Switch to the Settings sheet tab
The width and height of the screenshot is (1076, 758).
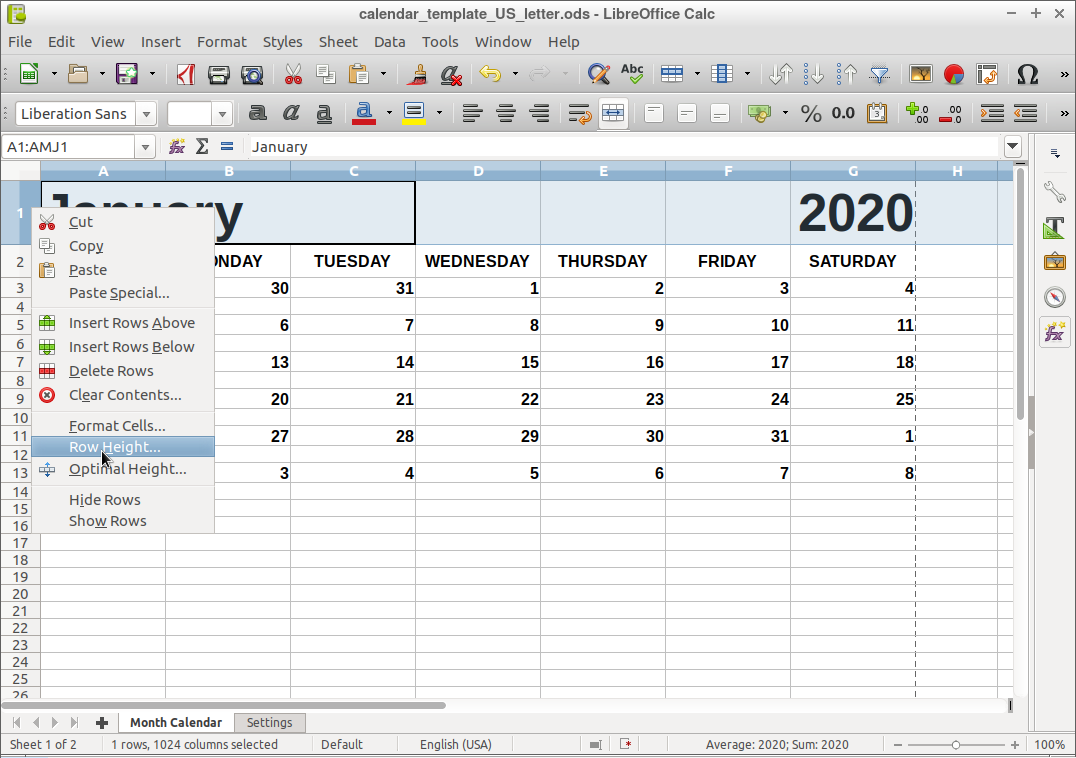(x=270, y=722)
